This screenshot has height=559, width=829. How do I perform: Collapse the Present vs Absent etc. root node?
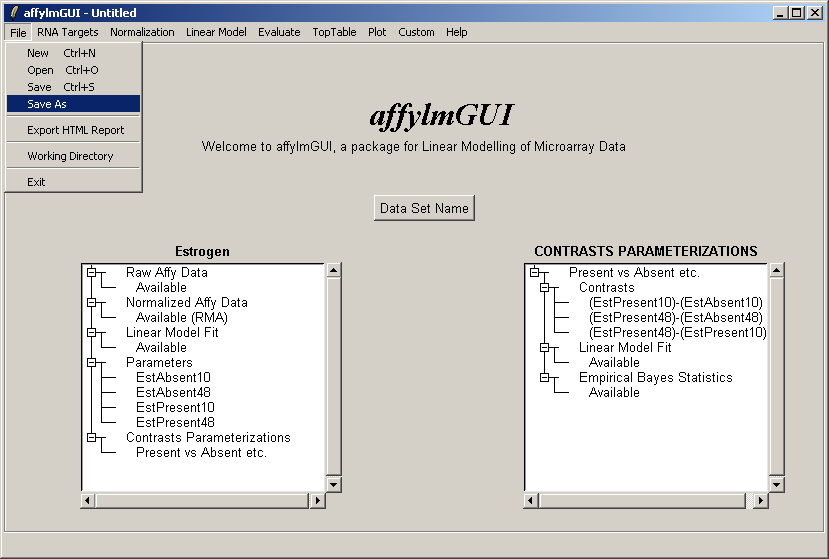coord(533,272)
